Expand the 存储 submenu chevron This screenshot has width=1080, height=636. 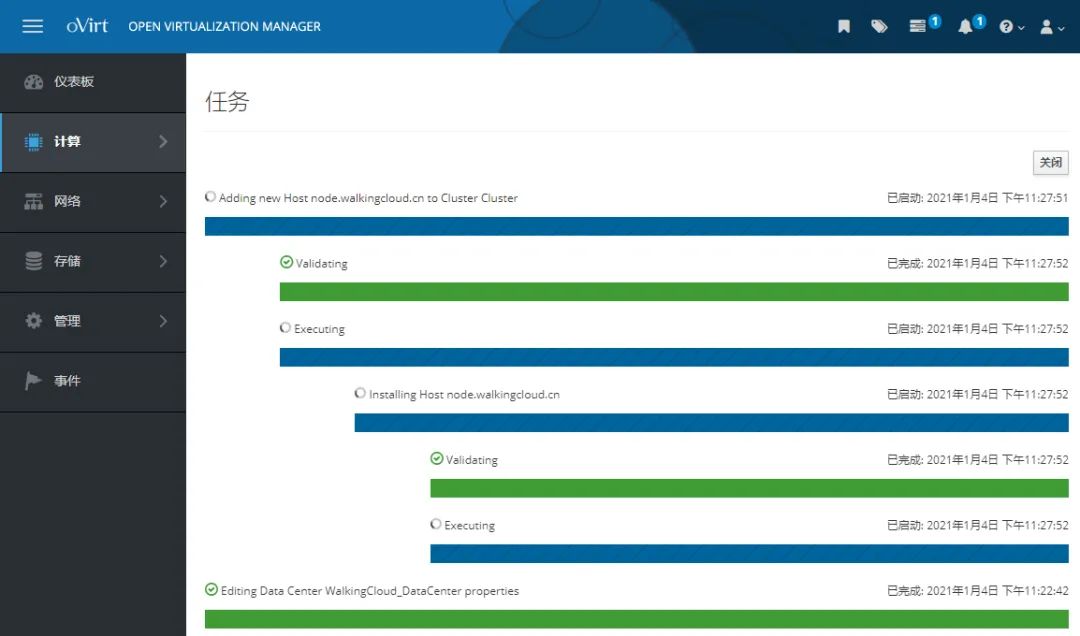click(x=163, y=261)
